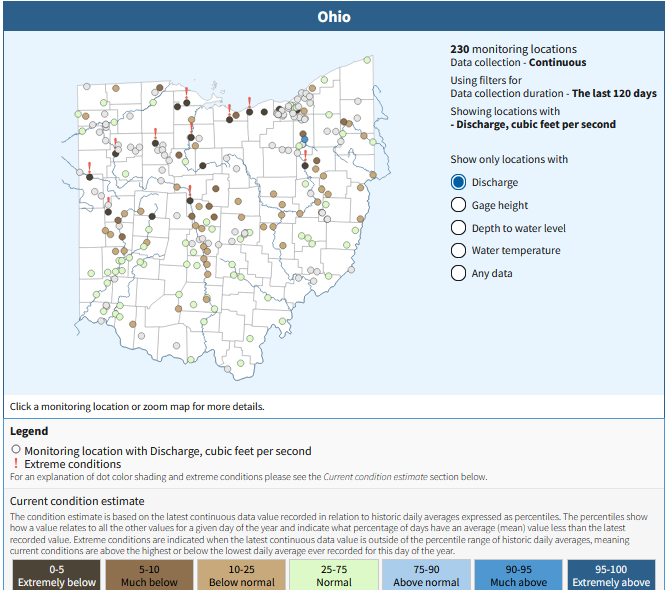Click 'Show only locations with' label
This screenshot has width=666, height=590.
tap(509, 159)
